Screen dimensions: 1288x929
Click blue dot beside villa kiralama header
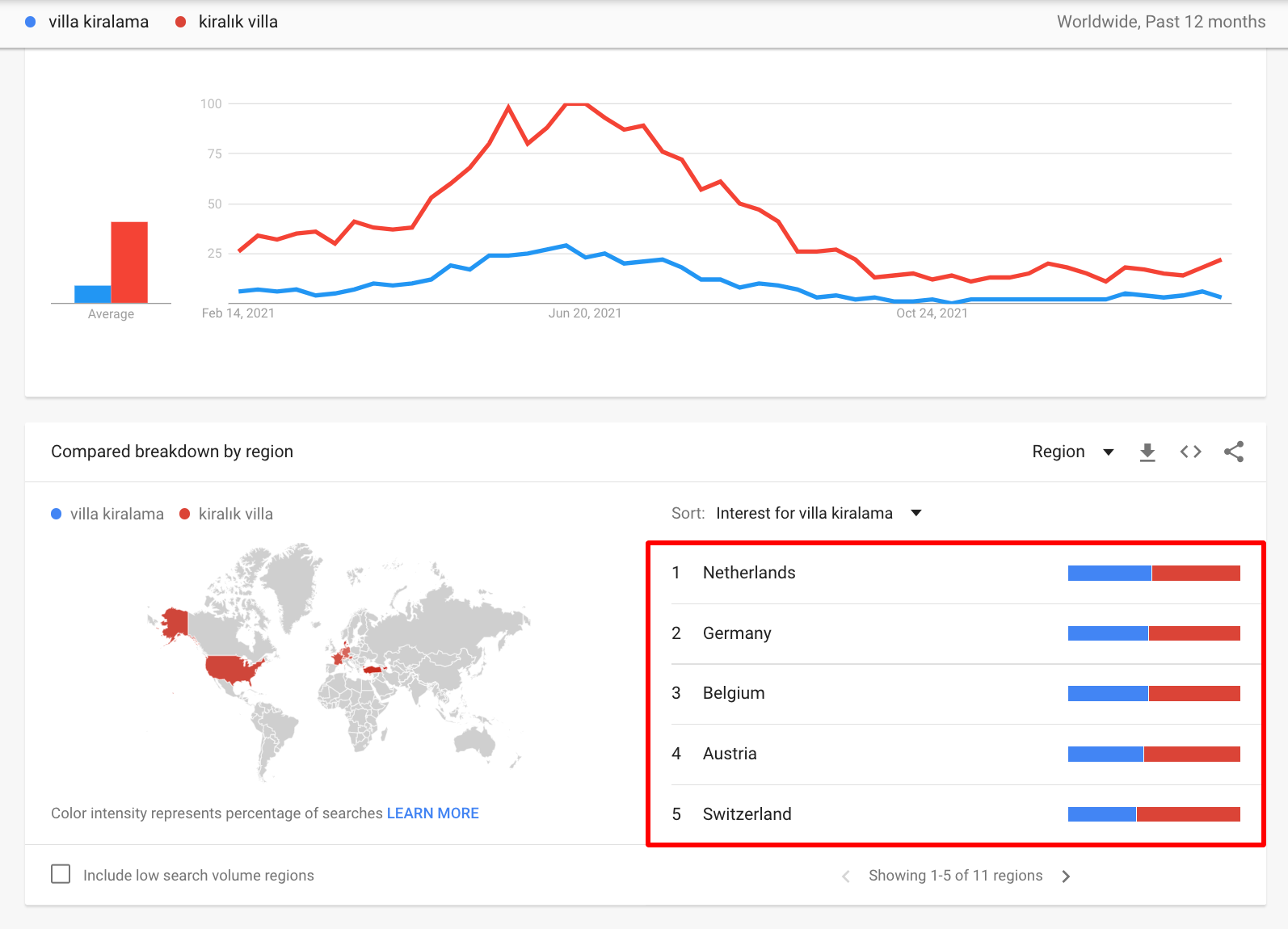[x=31, y=23]
